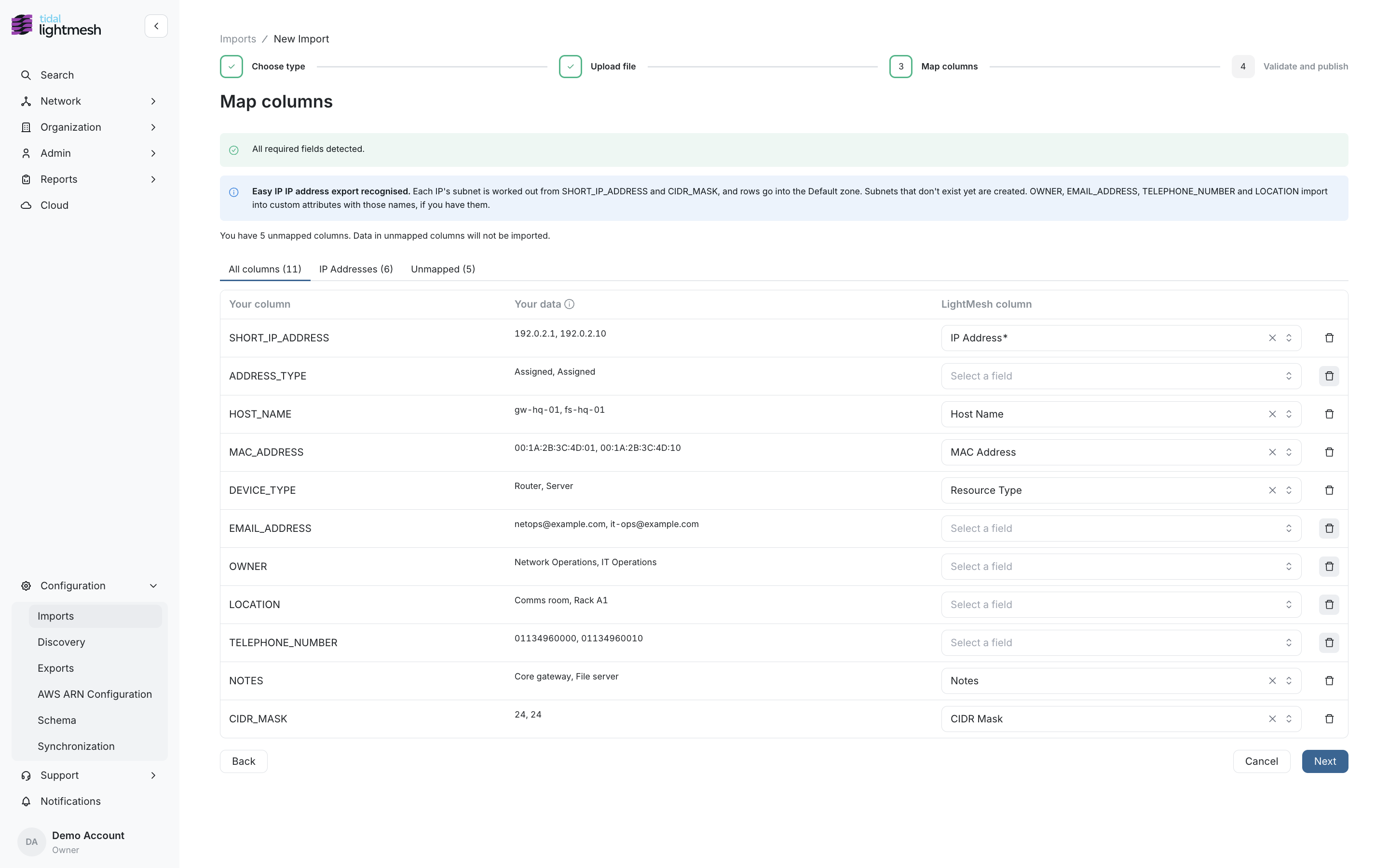Clear the Notes mapping with X
Image resolution: width=1389 pixels, height=868 pixels.
click(x=1272, y=680)
